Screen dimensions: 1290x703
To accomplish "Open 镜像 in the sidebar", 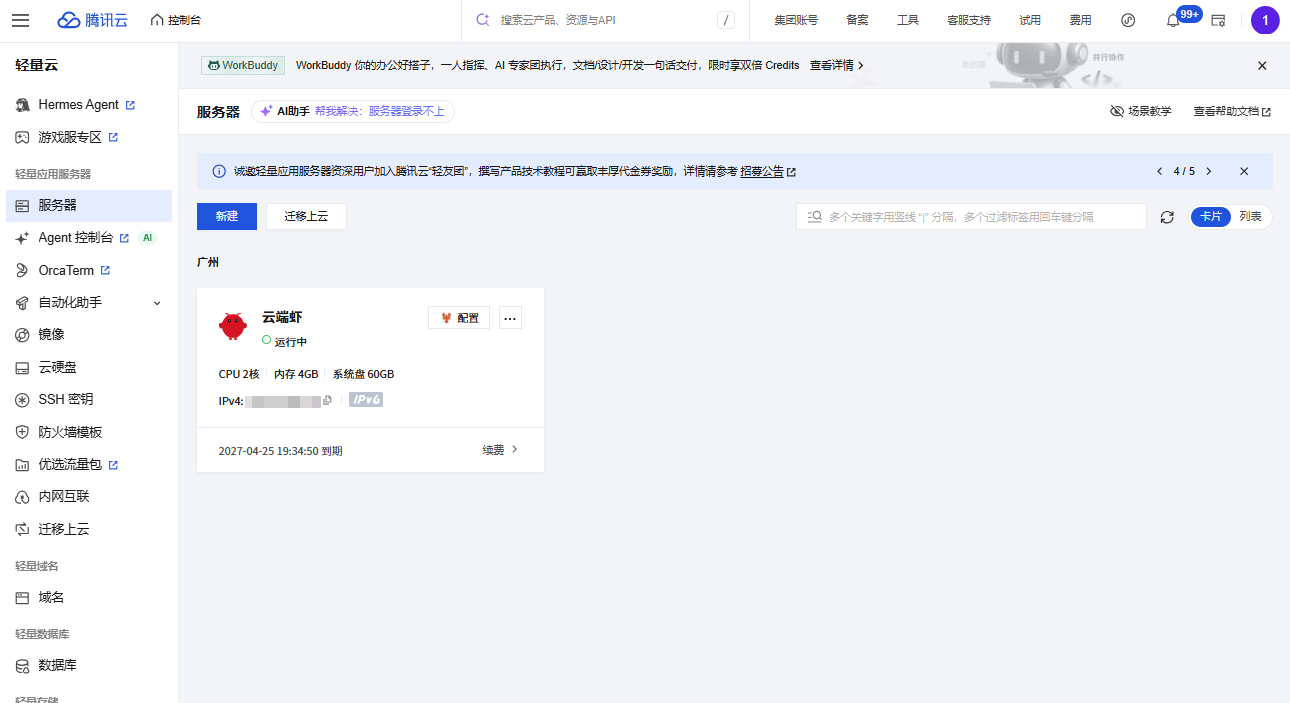I will (89, 334).
